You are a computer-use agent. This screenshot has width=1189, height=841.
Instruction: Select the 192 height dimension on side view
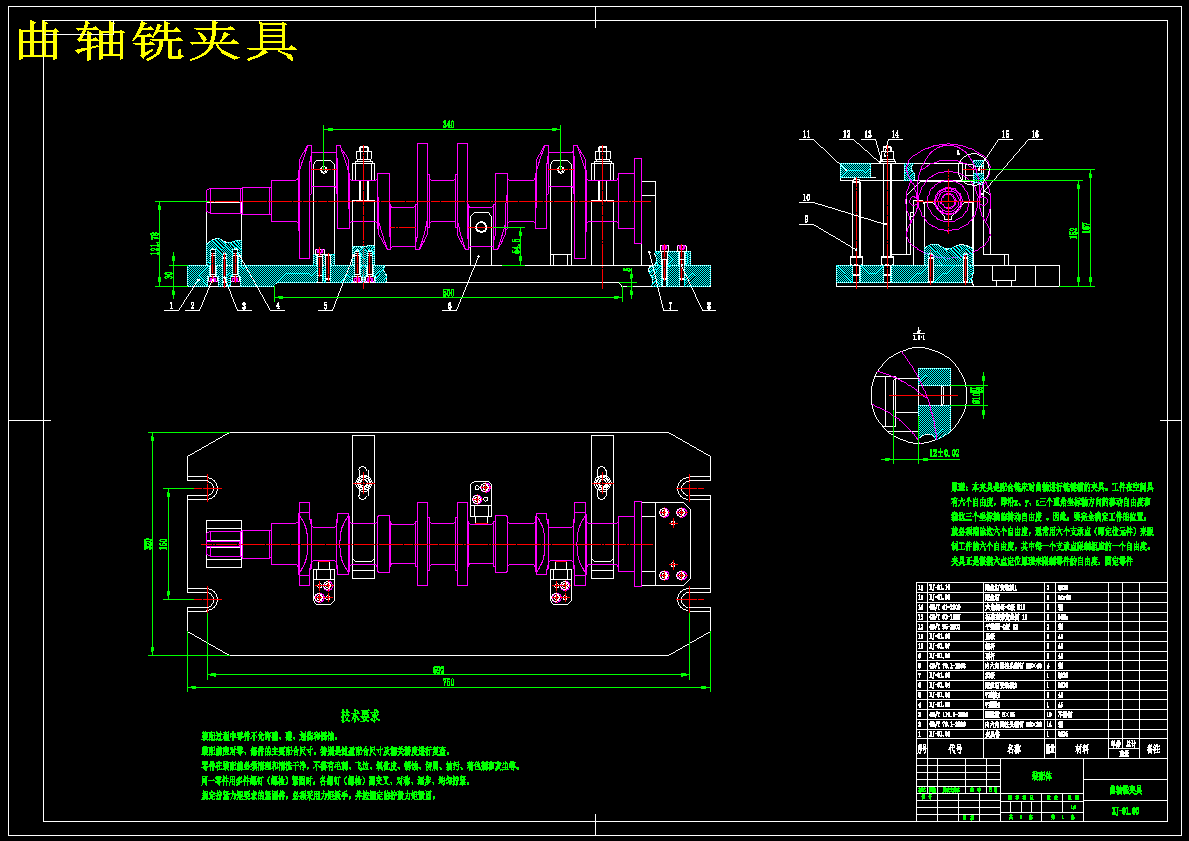1087,227
